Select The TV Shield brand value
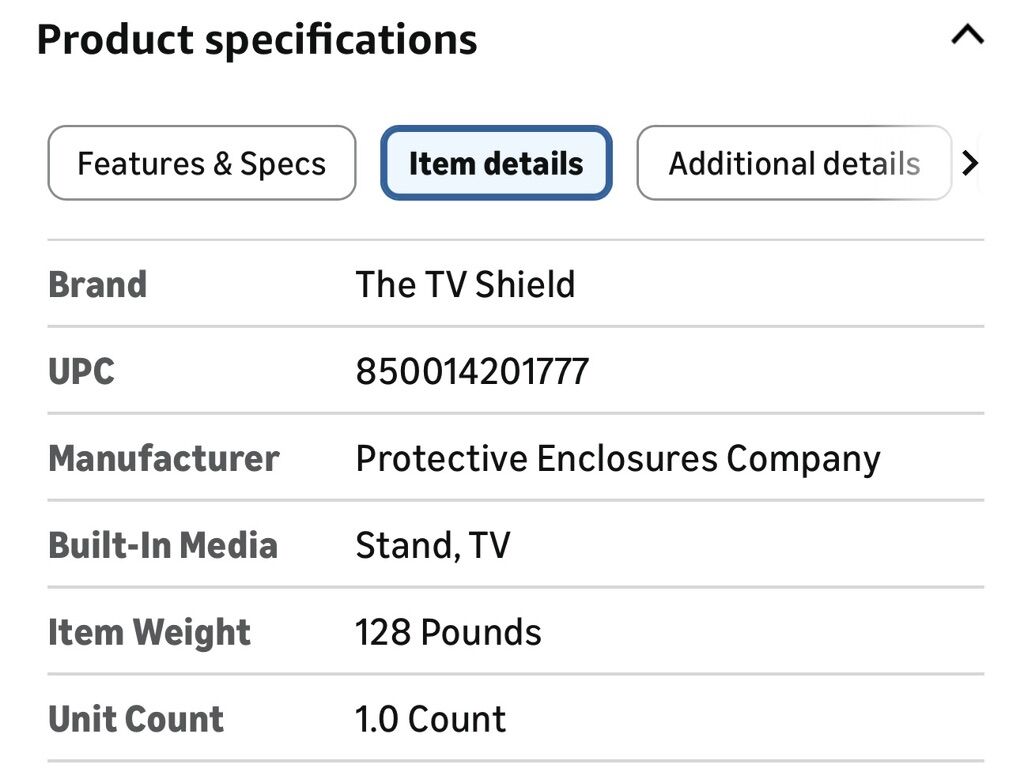 [x=465, y=285]
